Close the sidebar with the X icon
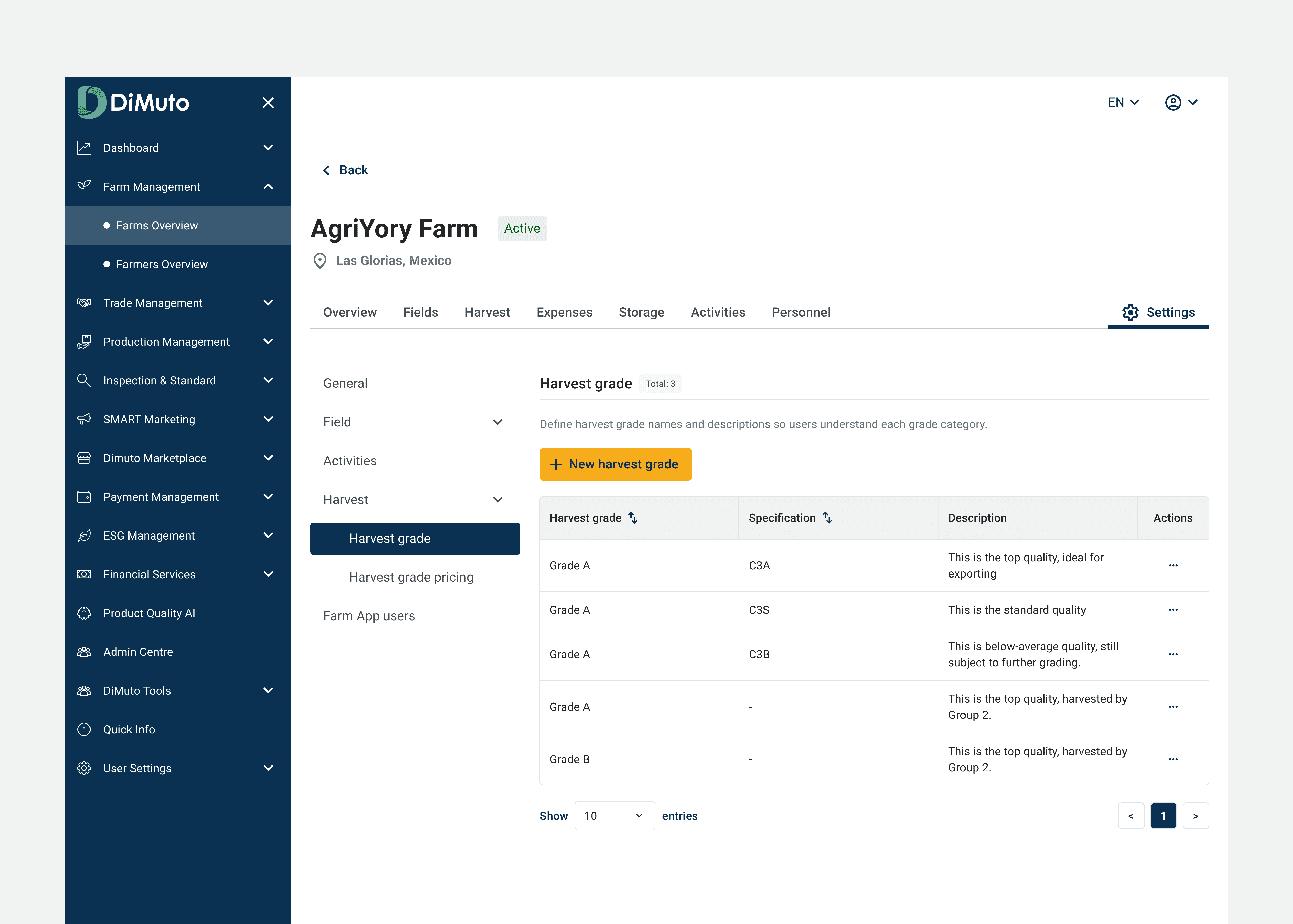This screenshot has width=1293, height=924. [268, 102]
